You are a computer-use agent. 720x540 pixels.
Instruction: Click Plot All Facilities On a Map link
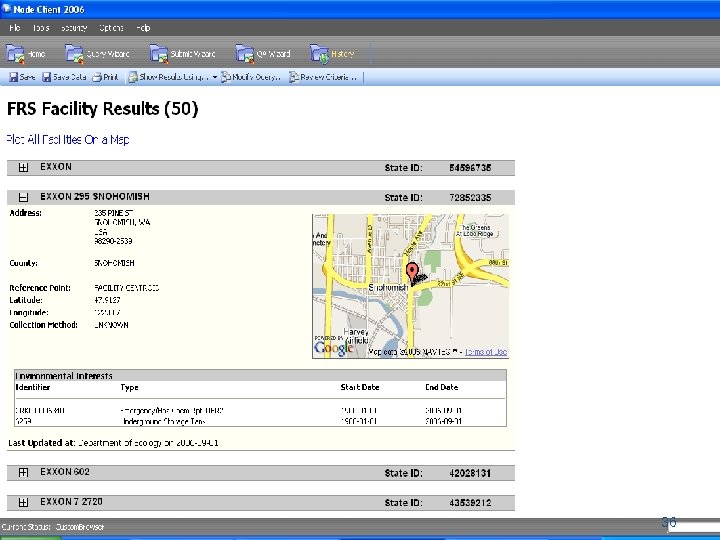coord(68,140)
